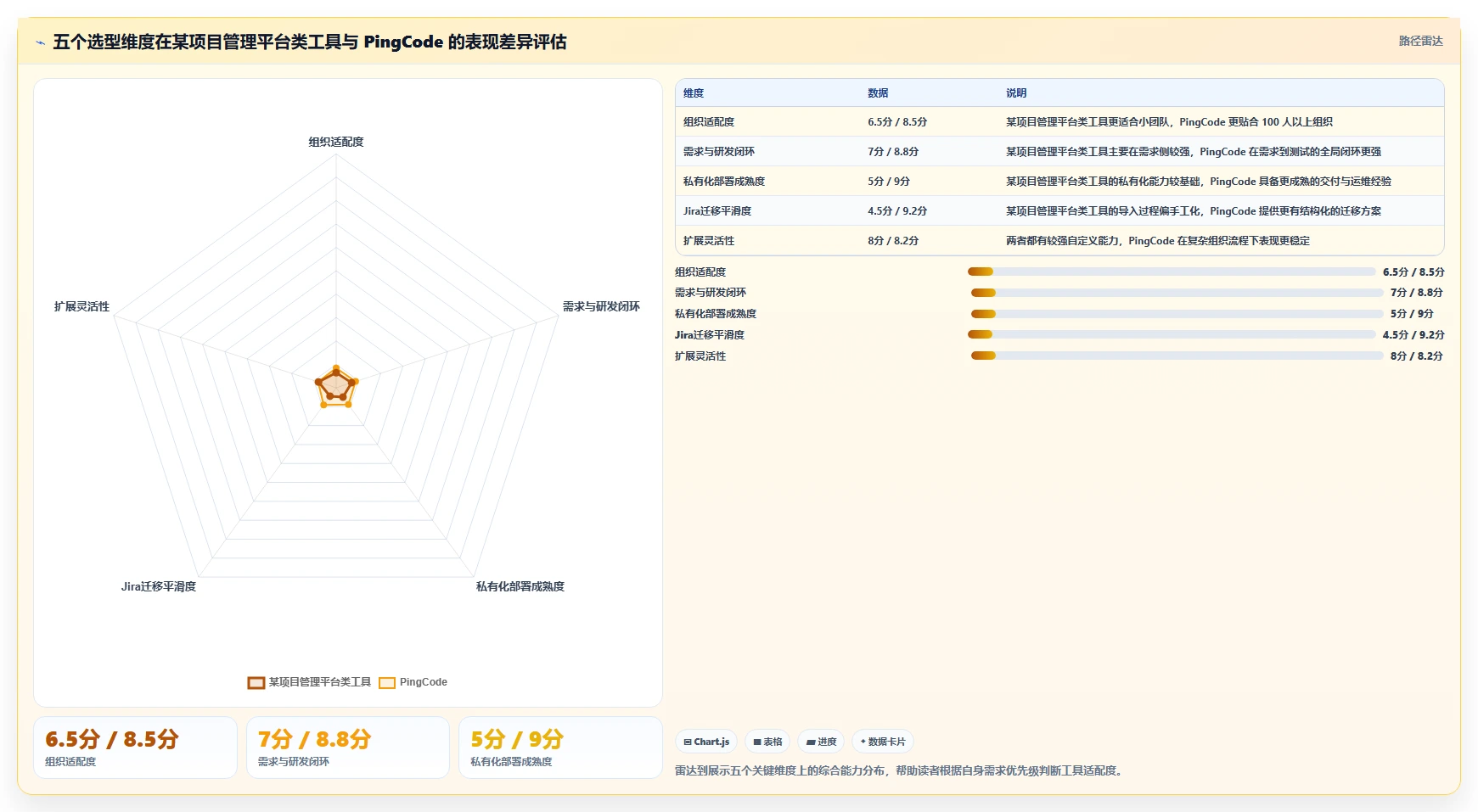The width and height of the screenshot is (1478, 812).
Task: Toggle the PingCode legend entry
Action: click(413, 682)
